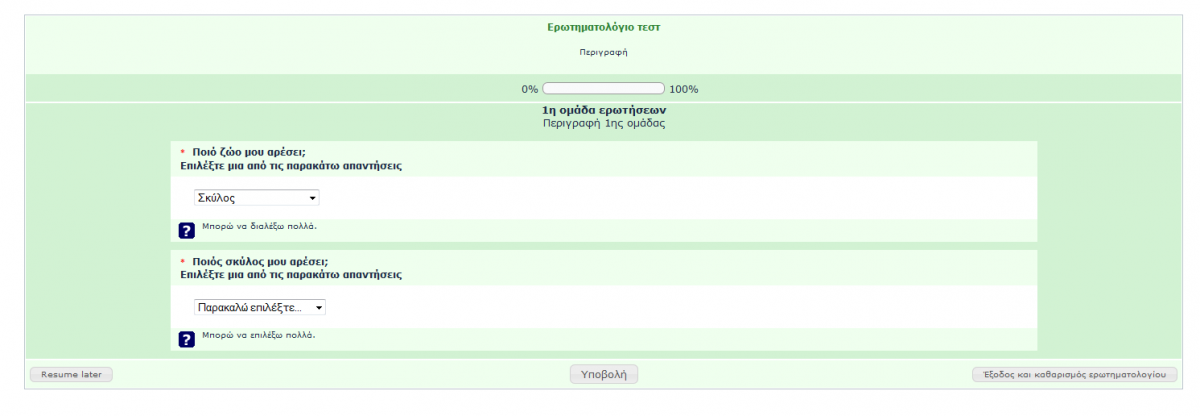Expand the 'Παρακαλώ επιλέξτε...' dropdown

260,307
